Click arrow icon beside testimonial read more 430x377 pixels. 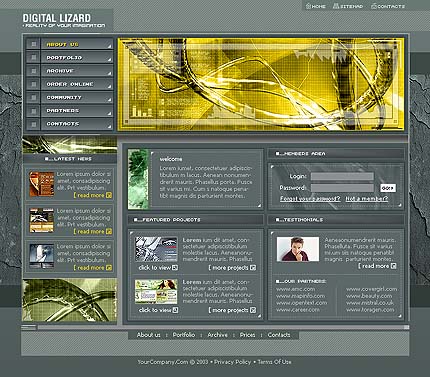[x=393, y=266]
